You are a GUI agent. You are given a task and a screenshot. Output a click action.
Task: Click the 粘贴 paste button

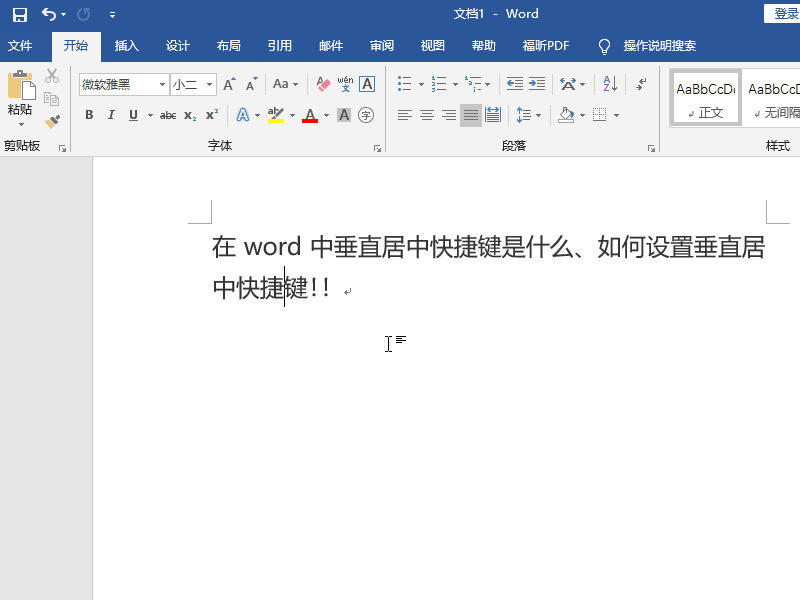20,98
